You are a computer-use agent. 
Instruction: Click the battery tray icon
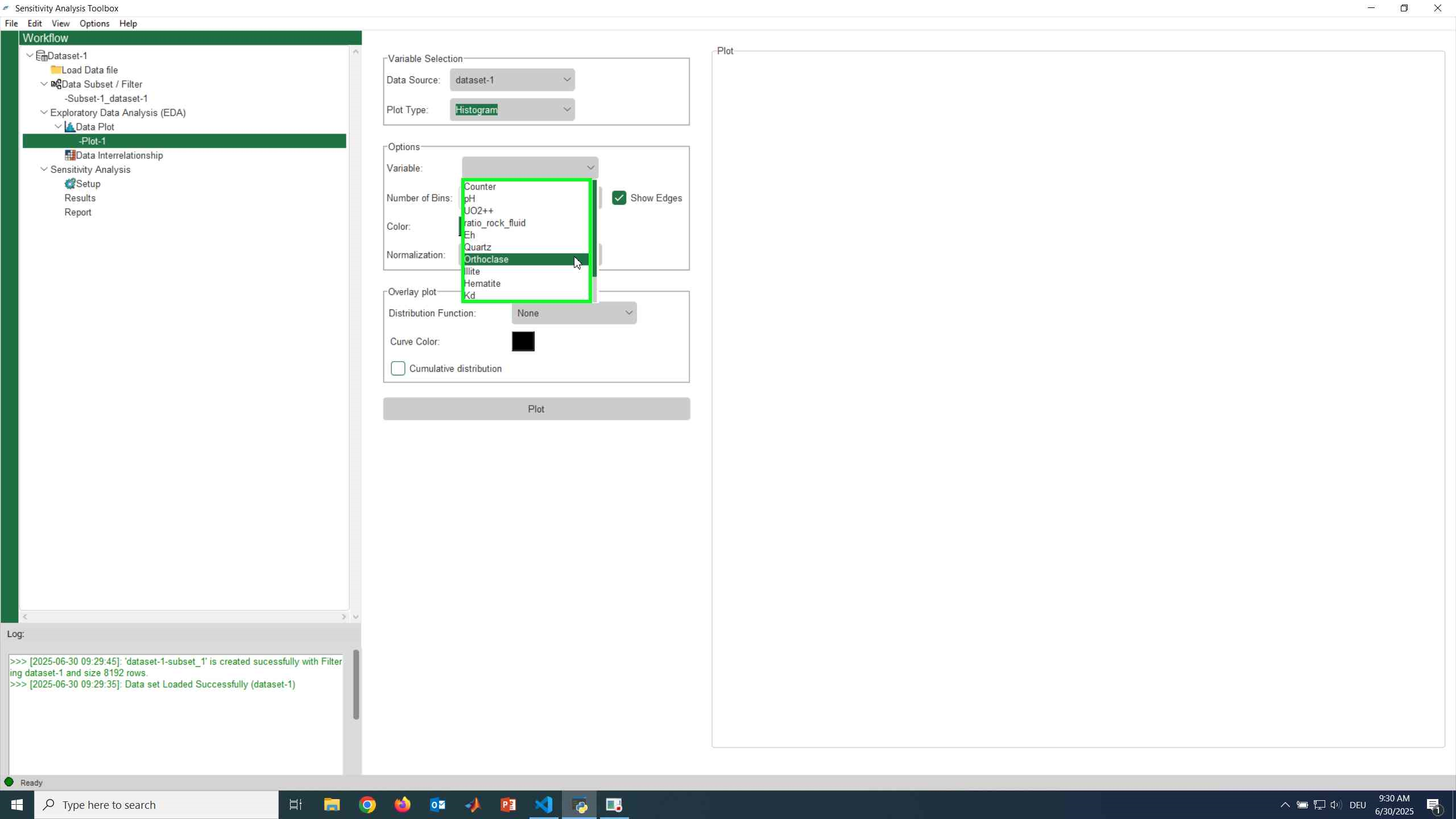pyautogui.click(x=1302, y=805)
